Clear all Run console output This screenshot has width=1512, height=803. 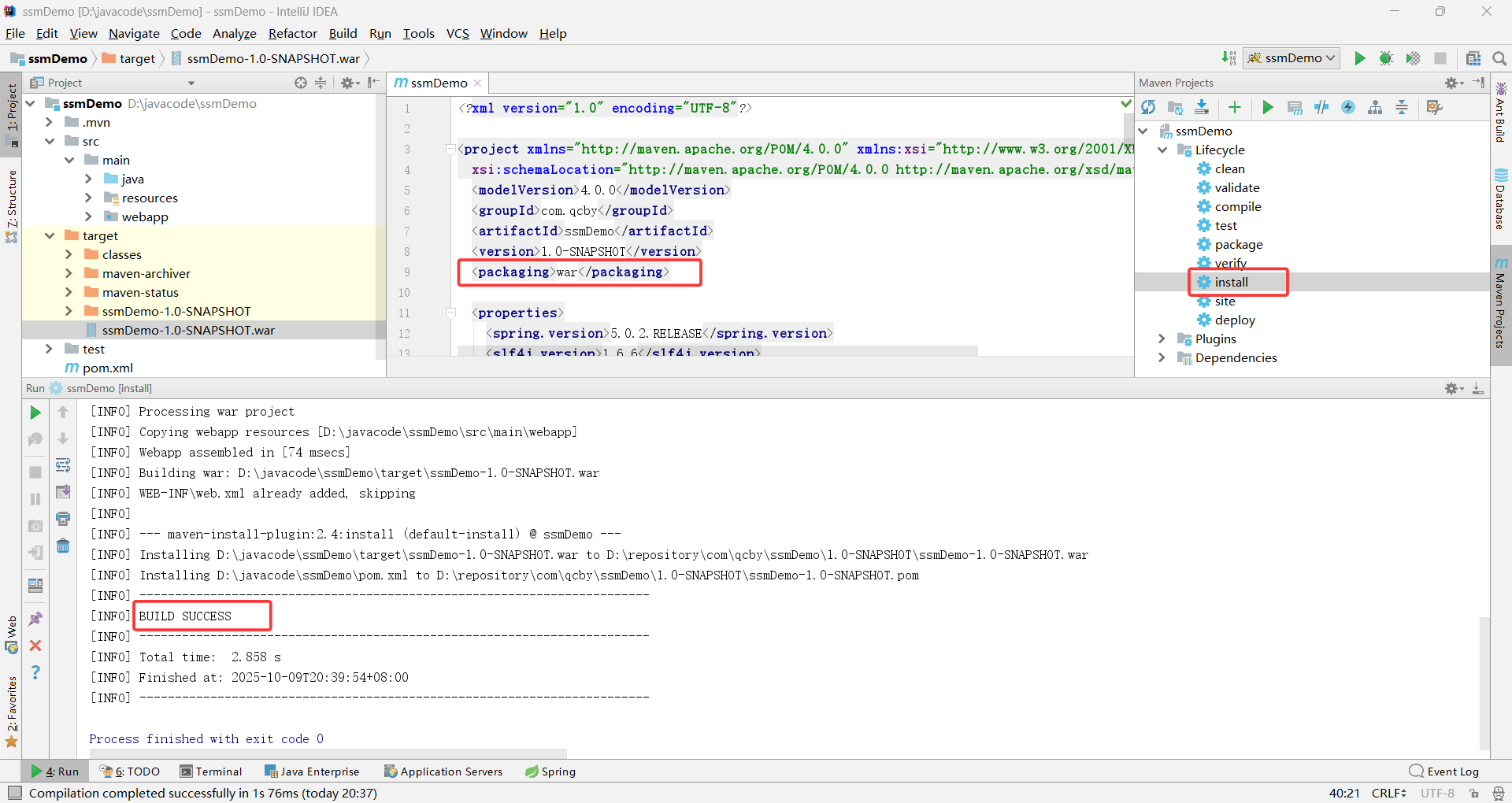click(63, 546)
